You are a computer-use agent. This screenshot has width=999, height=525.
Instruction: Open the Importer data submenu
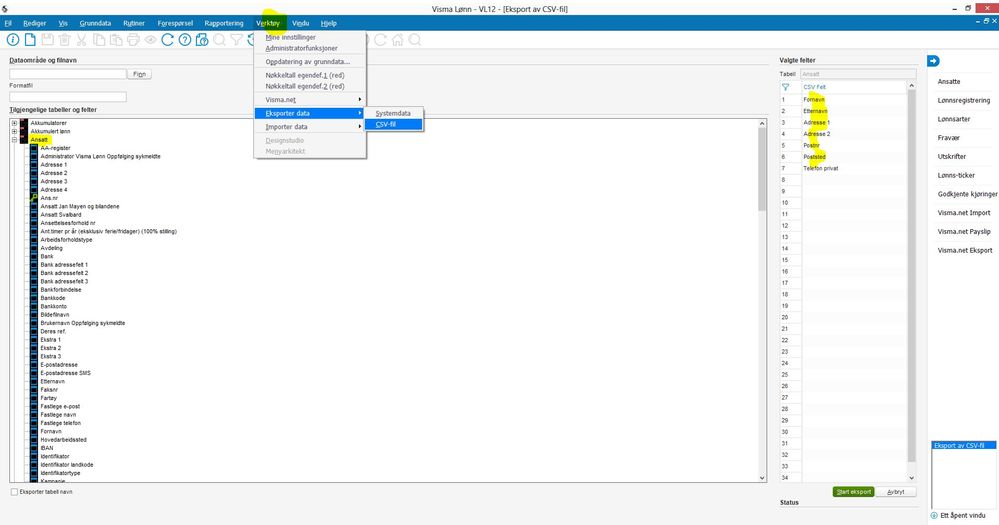[310, 127]
